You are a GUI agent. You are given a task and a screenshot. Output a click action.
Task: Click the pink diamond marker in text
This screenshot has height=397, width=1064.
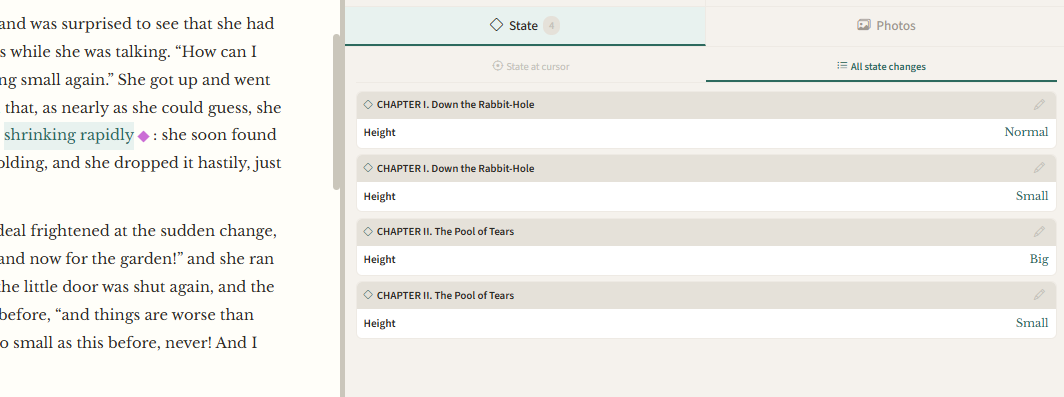point(143,136)
